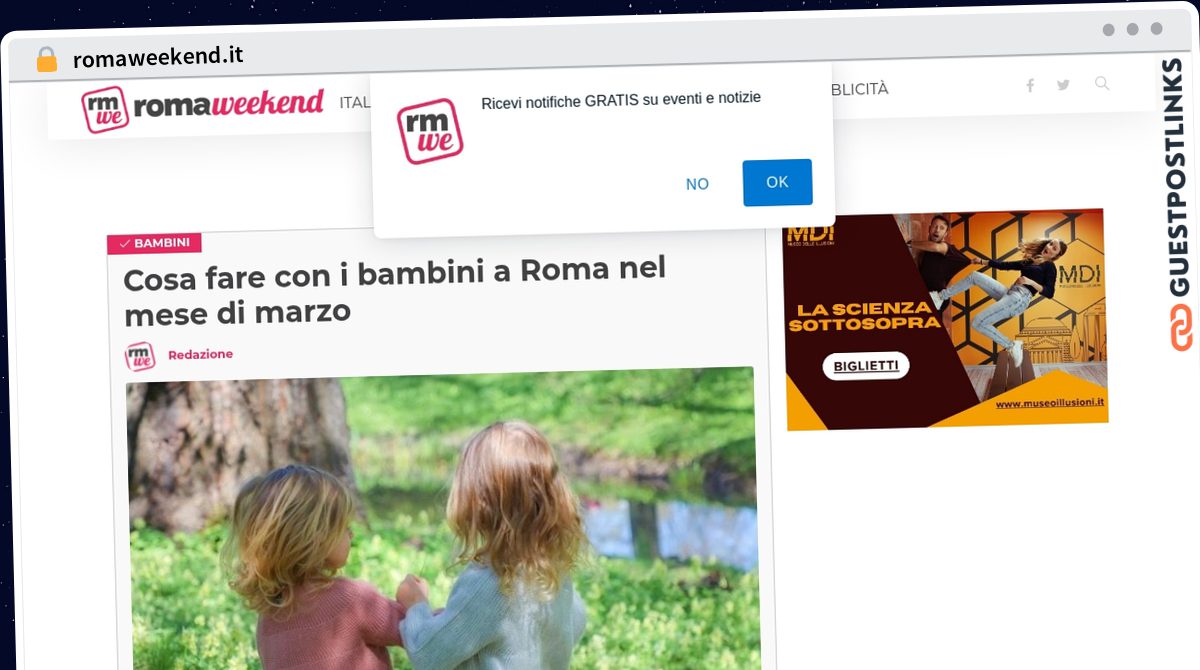Click the La Scienza Sottosopra ad banner
Screen dimensions: 1200x670
(946, 320)
